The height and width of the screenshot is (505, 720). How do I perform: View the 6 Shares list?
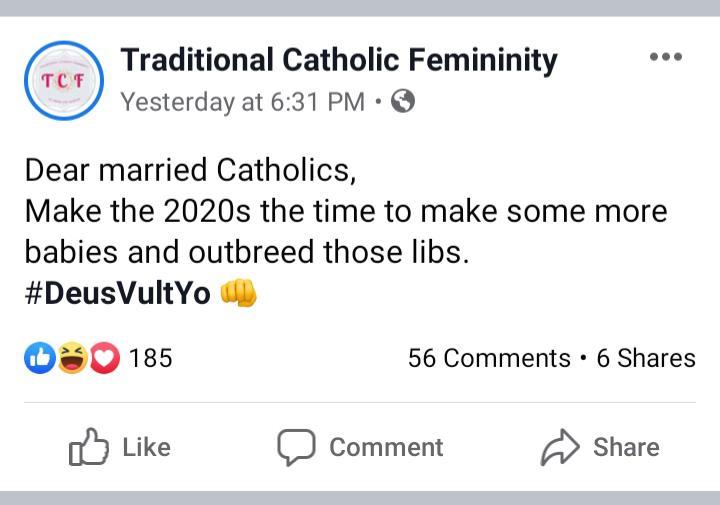pos(646,358)
